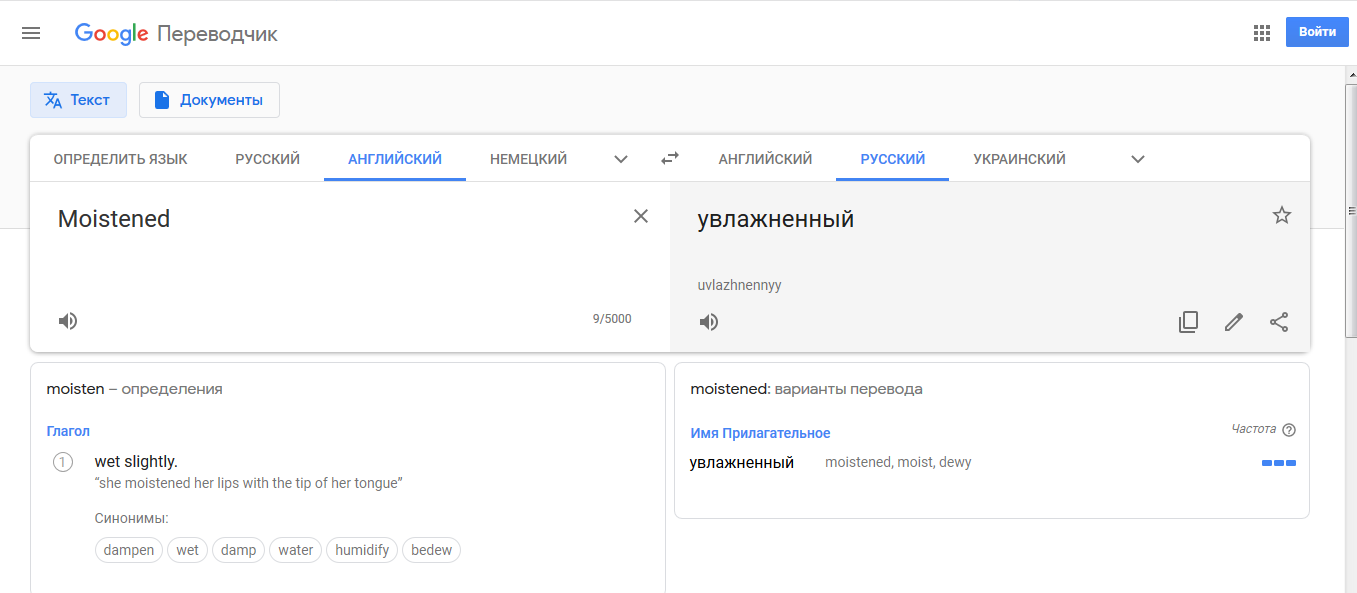Open the hamburger main menu
Screen dimensions: 1357x593
pos(31,33)
